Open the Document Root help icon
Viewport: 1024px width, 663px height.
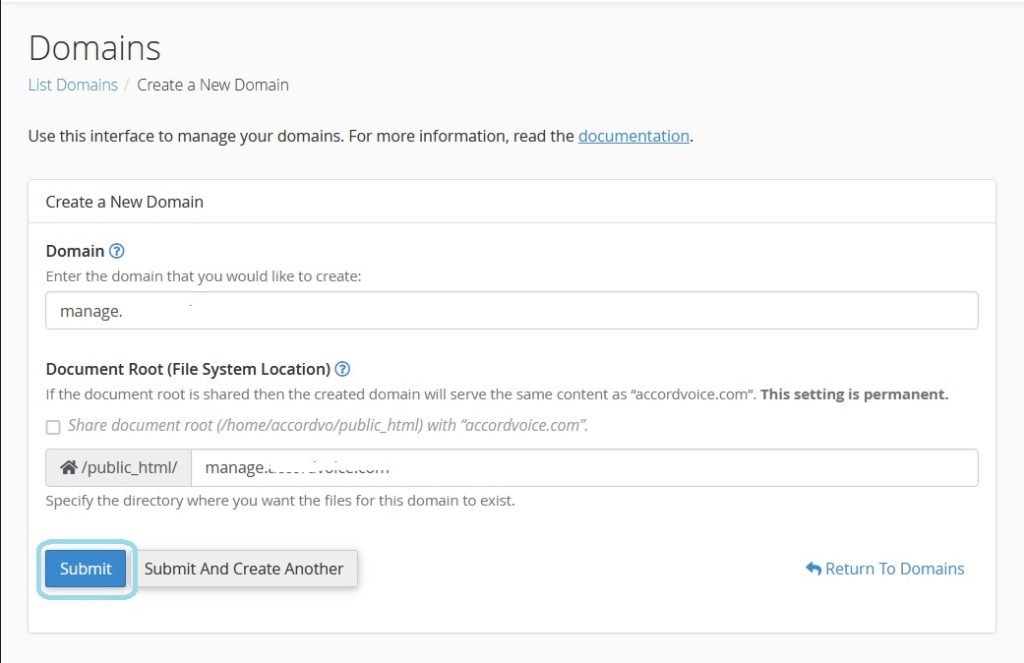343,369
